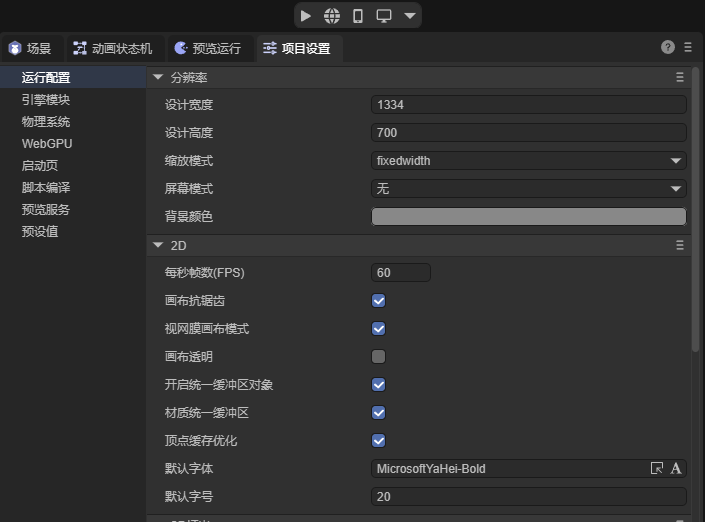
Task: Open the 分辨率 section options menu icon
Action: [x=680, y=77]
